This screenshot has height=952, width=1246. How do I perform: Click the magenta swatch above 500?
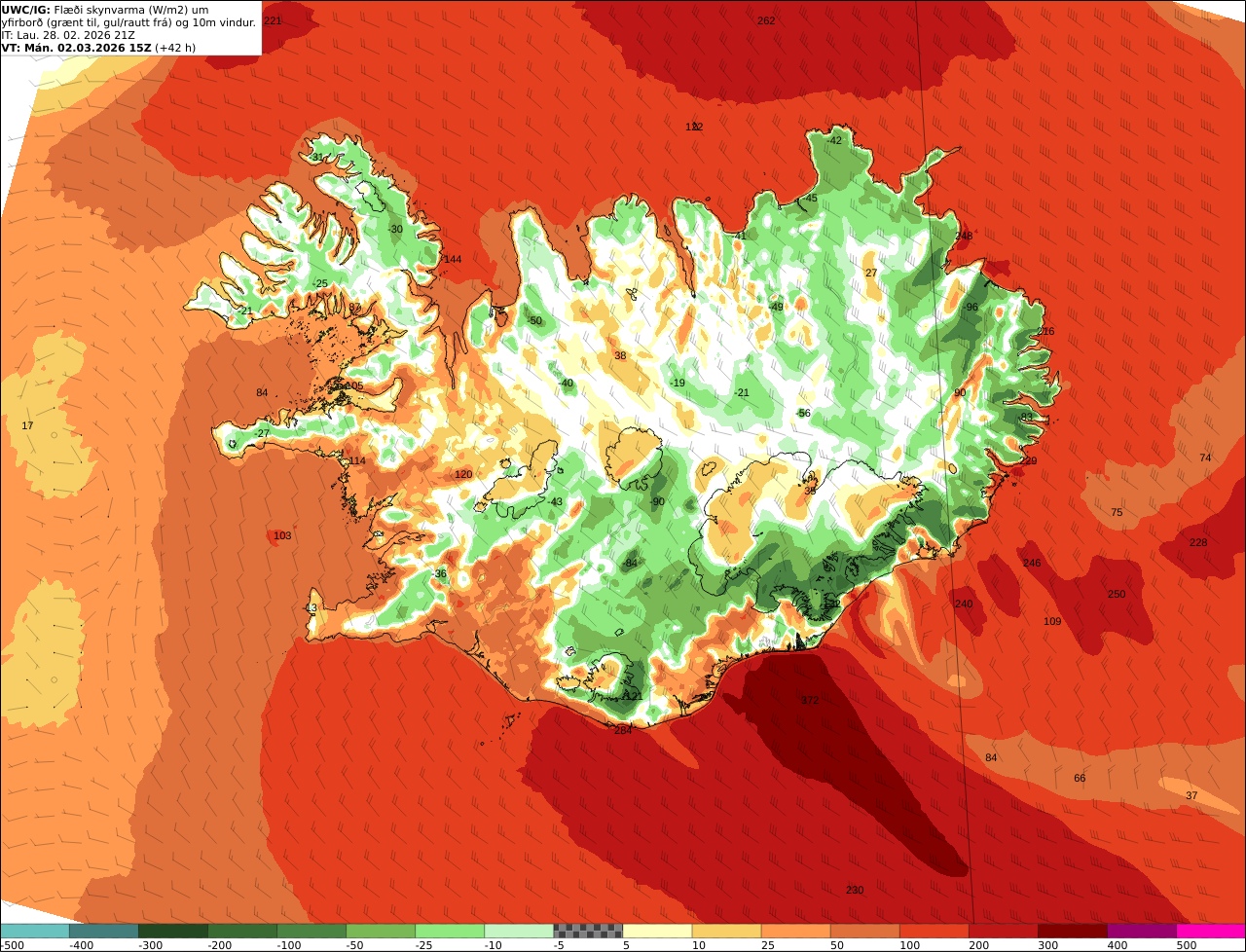point(1211,931)
